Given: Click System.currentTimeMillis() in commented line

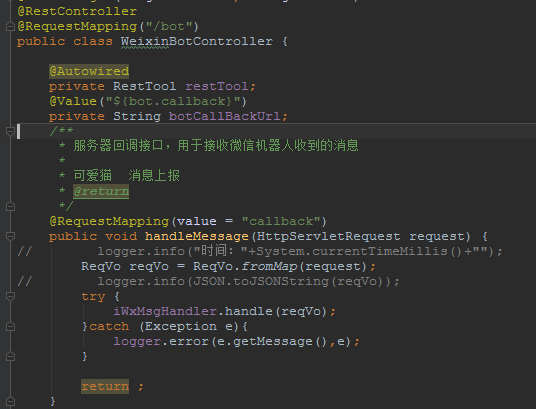Looking at the screenshot, I should pyautogui.click(x=359, y=251).
